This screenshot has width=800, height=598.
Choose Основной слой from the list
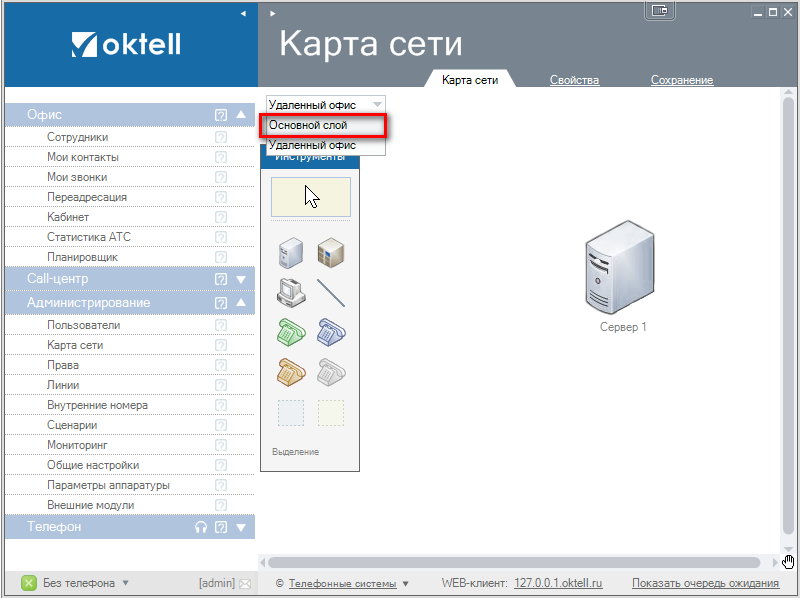pyautogui.click(x=322, y=125)
